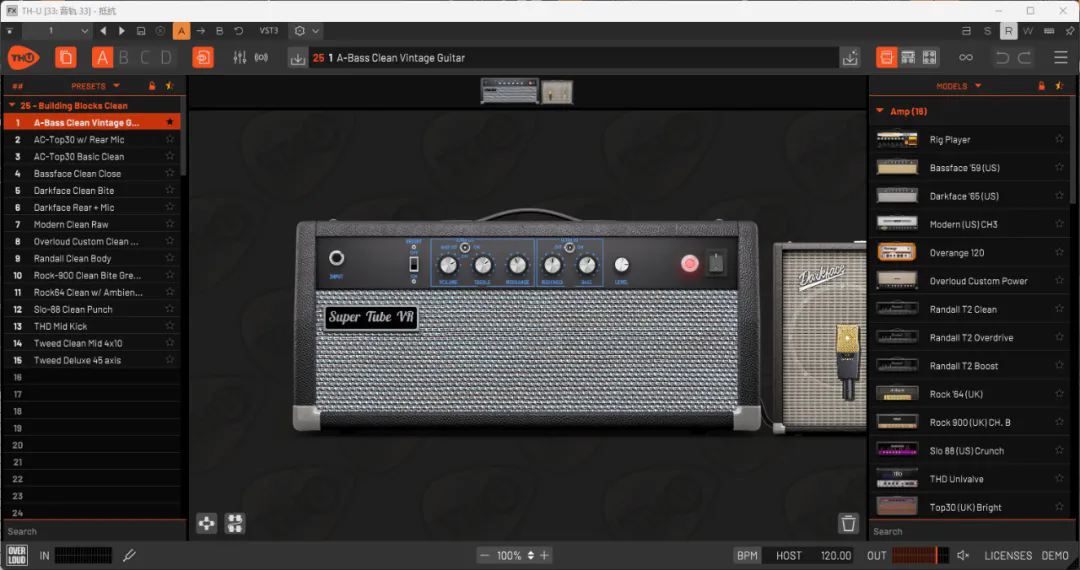Adjust the amp Bass knob
Screen dimensions: 1080x570
pyautogui.click(x=587, y=265)
